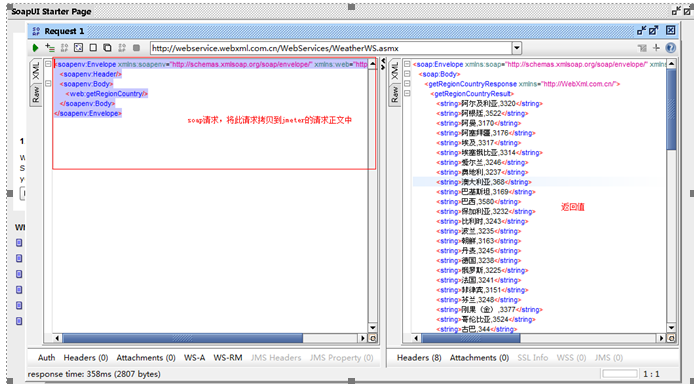Click the soapenv:Header line in request
The width and height of the screenshot is (694, 384).
(x=91, y=74)
